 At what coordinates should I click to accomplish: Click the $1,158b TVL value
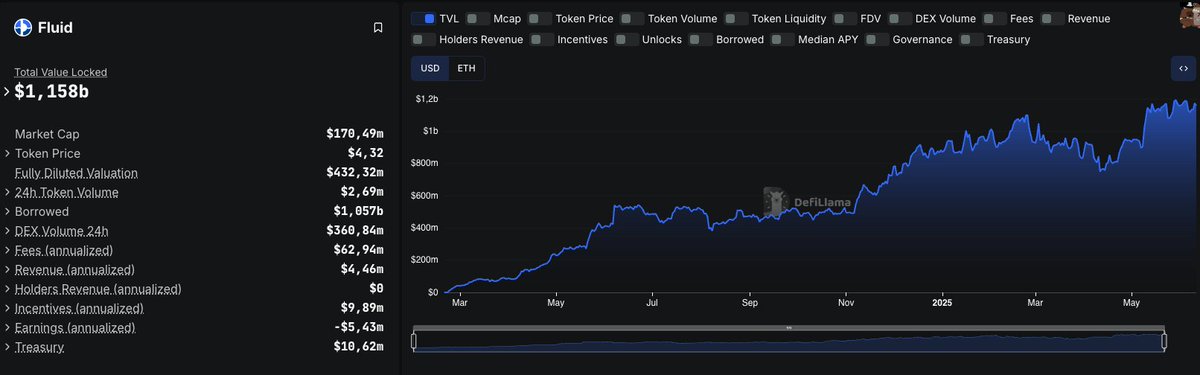[x=51, y=91]
